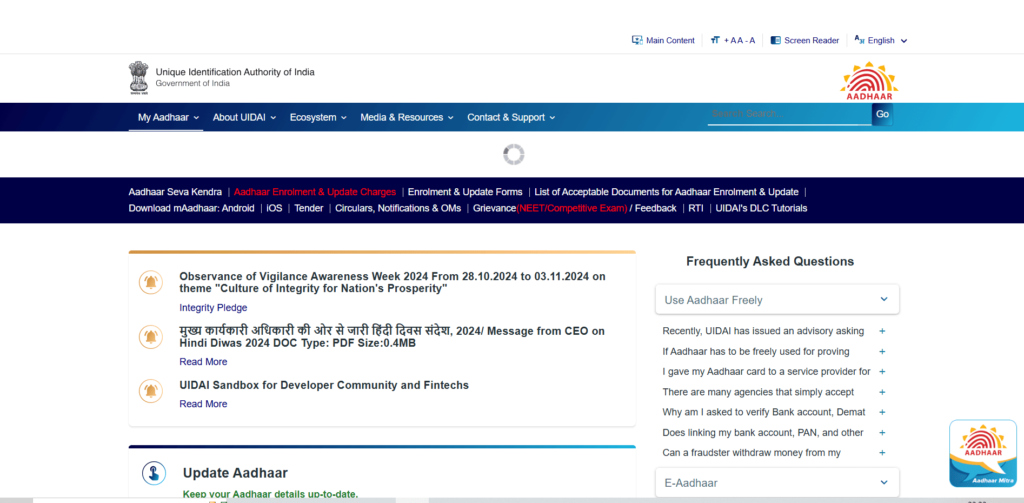The height and width of the screenshot is (503, 1024).
Task: Open the Aadhaar Mitra chatbot icon
Action: tap(982, 455)
